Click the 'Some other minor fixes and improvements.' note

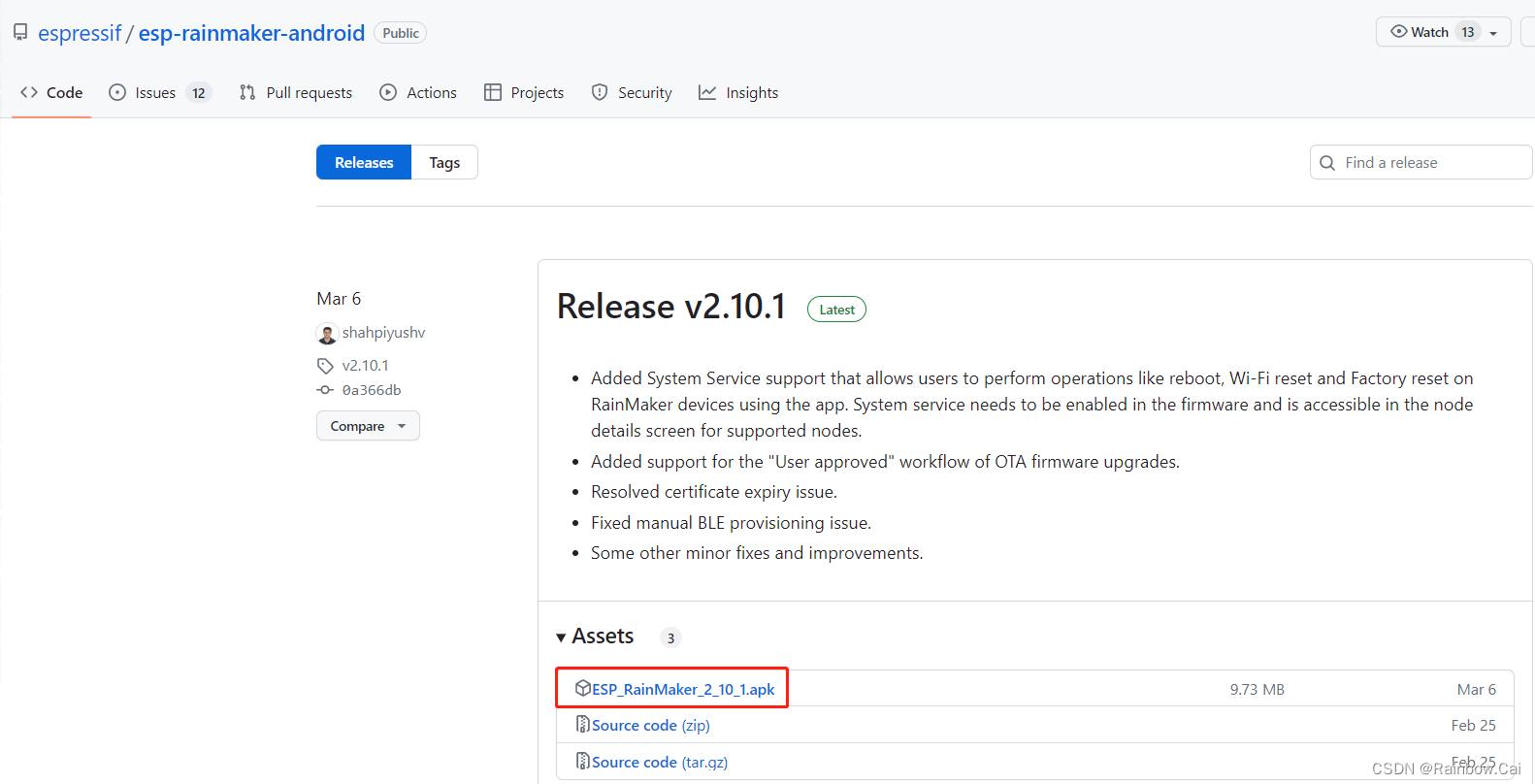[757, 553]
